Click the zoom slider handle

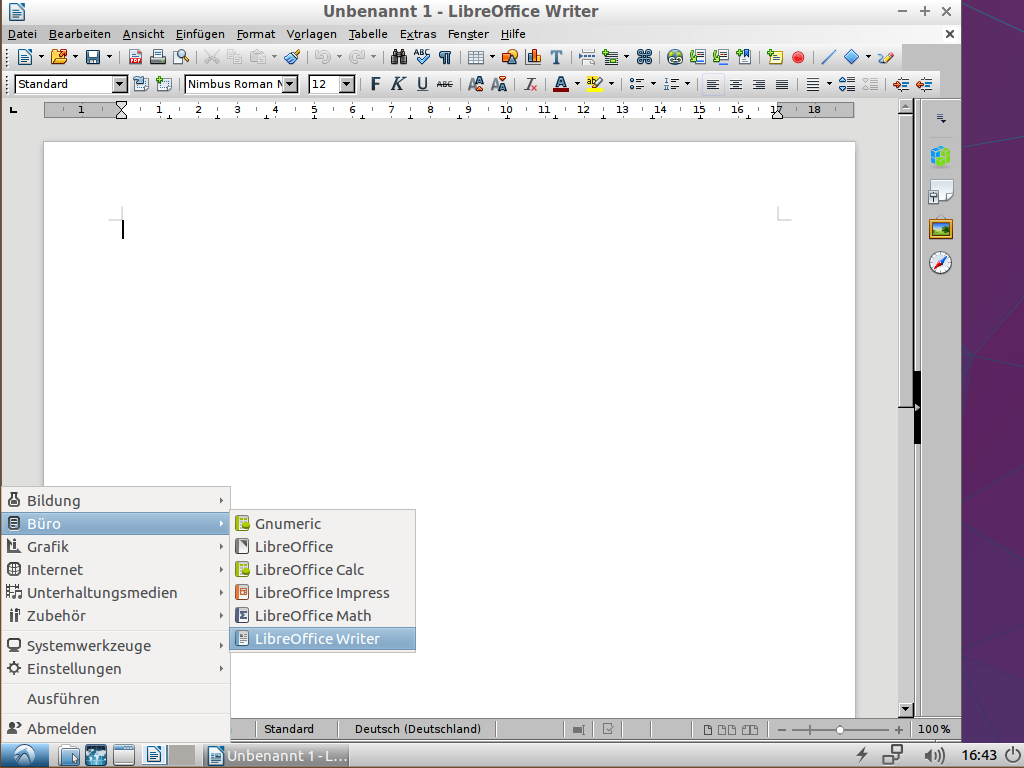point(840,729)
